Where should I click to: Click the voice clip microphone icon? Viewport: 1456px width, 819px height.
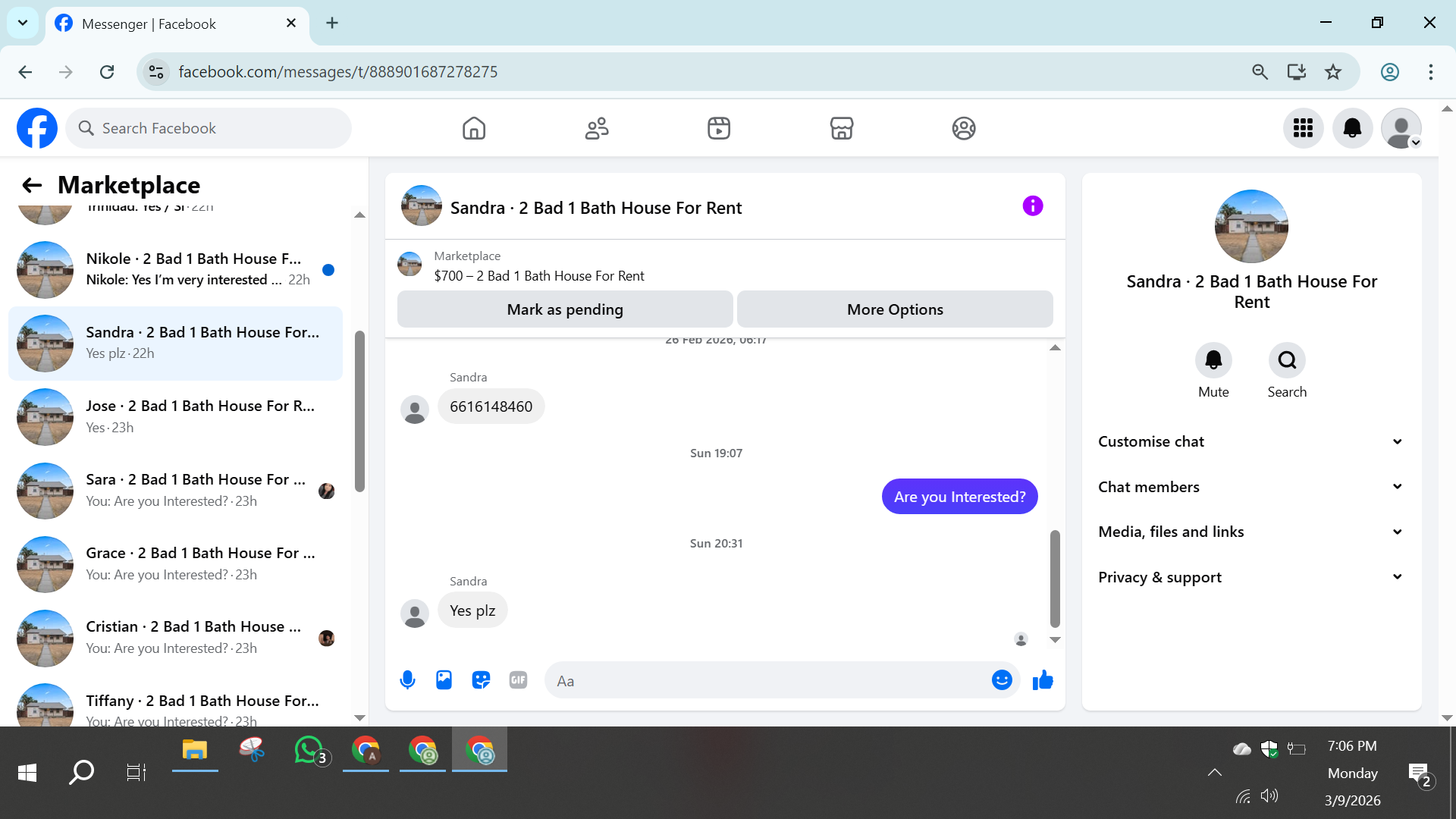407,680
